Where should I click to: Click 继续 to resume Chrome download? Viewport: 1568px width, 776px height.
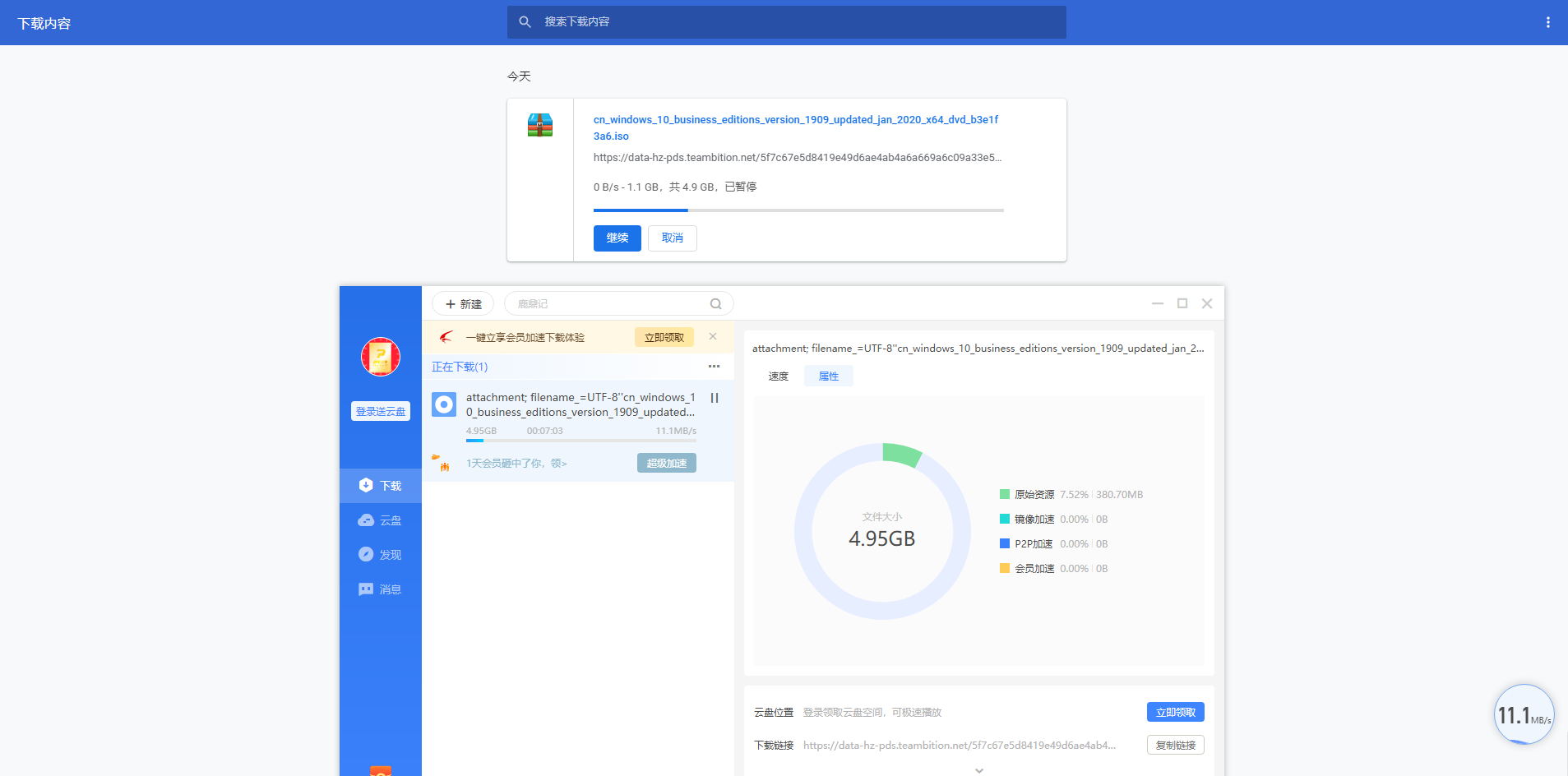click(x=617, y=238)
